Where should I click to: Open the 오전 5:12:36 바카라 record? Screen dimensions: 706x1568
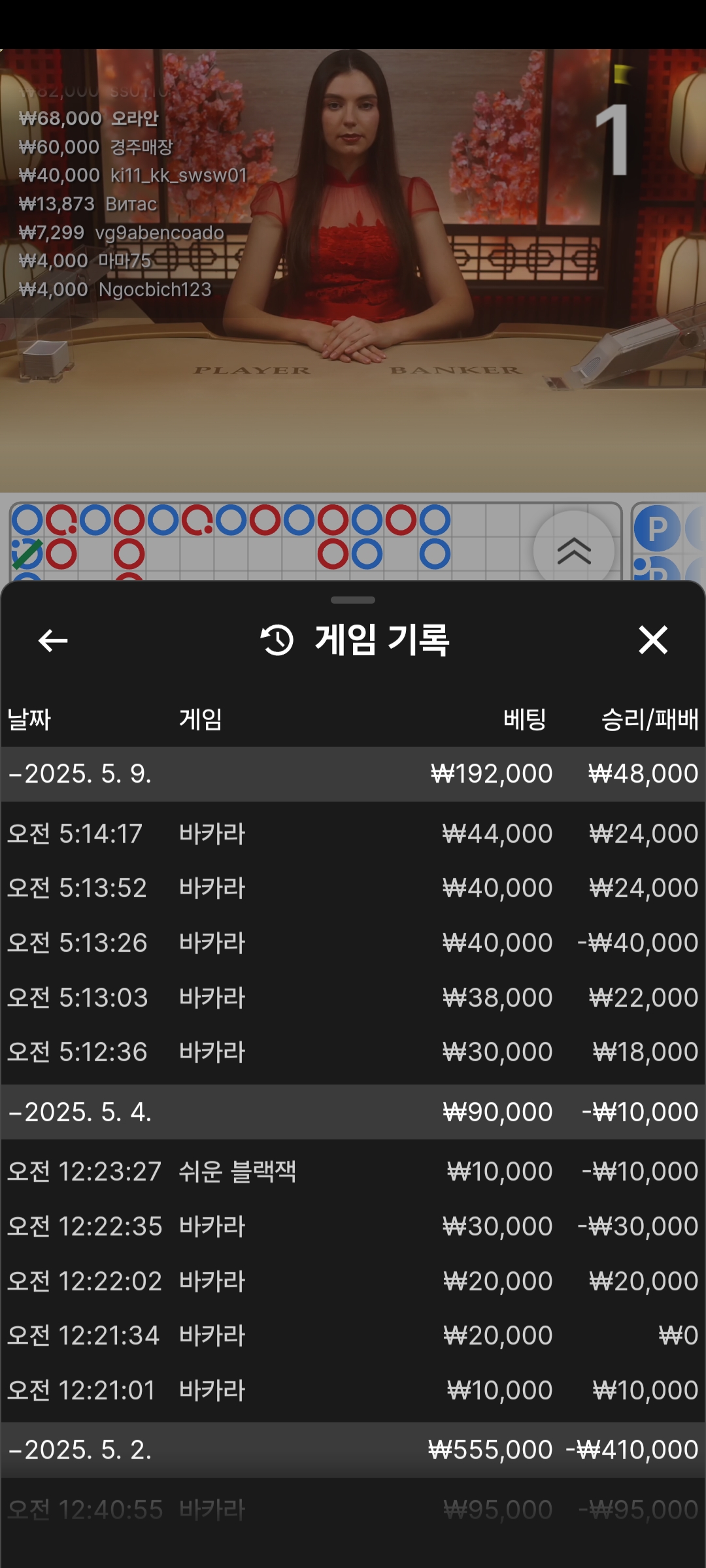click(353, 1052)
